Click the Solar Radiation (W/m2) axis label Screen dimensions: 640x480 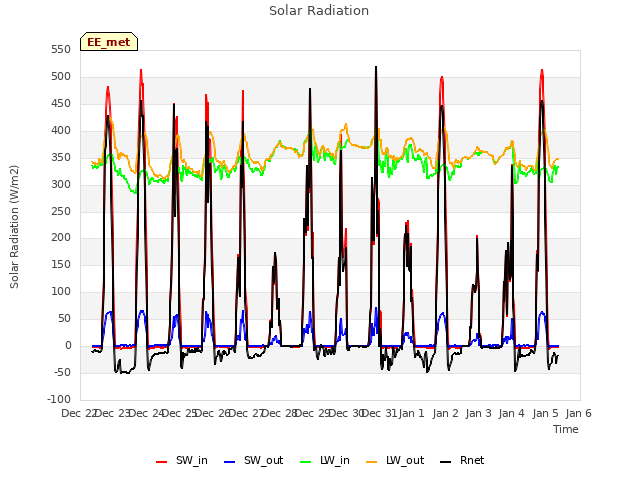tap(14, 227)
